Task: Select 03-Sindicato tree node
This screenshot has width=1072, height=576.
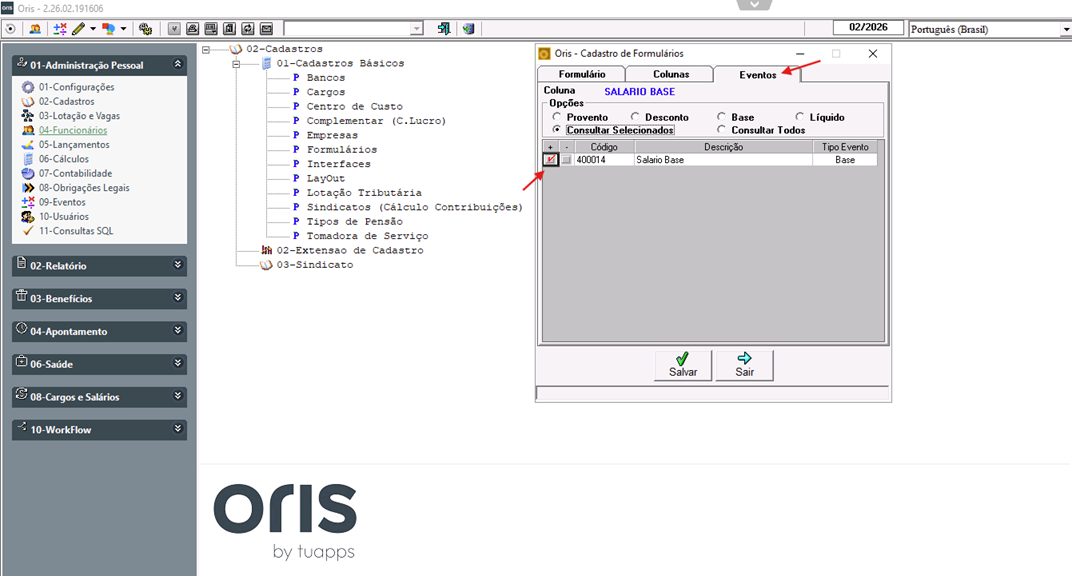Action: (x=314, y=265)
